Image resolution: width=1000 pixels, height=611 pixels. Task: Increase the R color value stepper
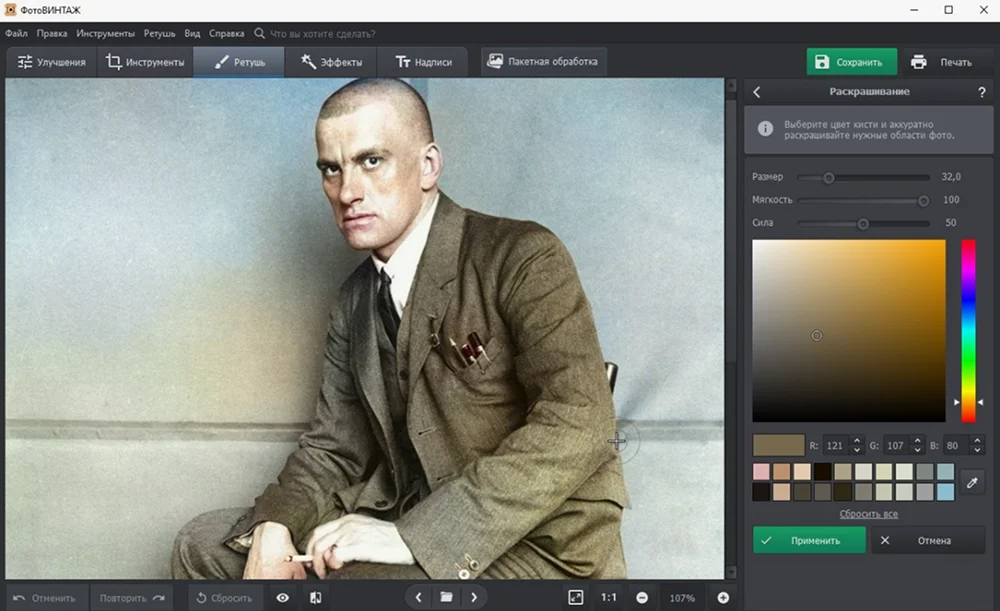coord(857,440)
